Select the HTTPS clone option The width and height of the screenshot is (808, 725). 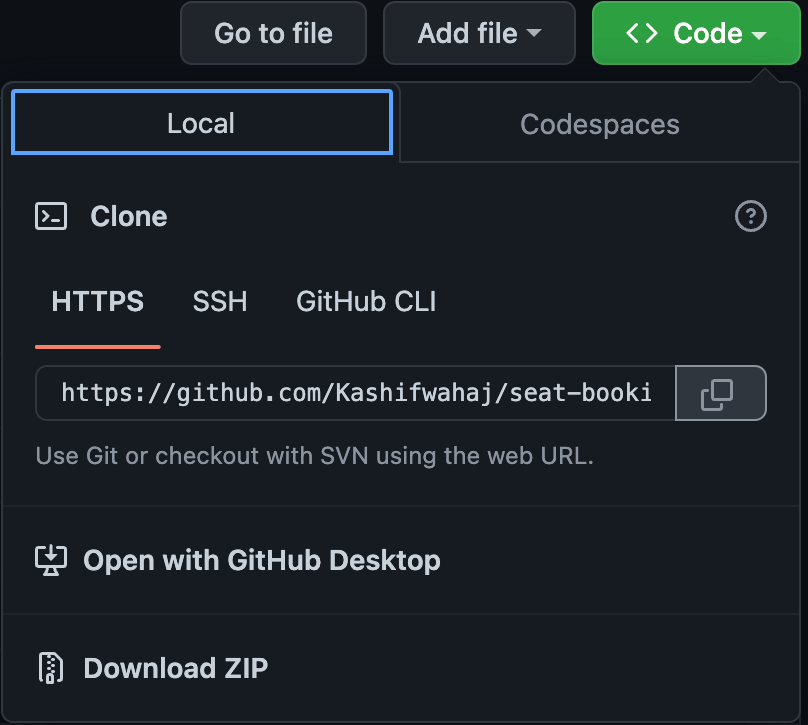[98, 302]
